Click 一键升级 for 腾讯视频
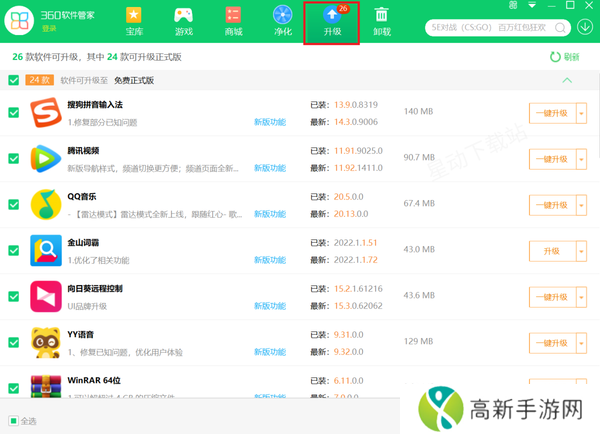Viewport: 600px width, 434px height. (x=553, y=159)
